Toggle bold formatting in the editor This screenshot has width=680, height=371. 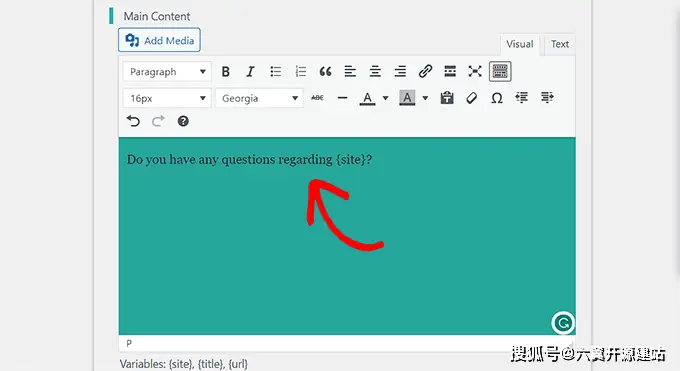(x=226, y=72)
